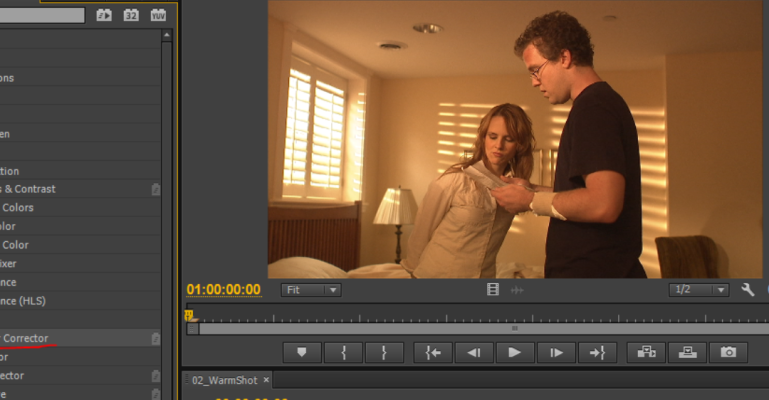Export frame using the camera icon
The height and width of the screenshot is (400, 769).
pyautogui.click(x=728, y=352)
